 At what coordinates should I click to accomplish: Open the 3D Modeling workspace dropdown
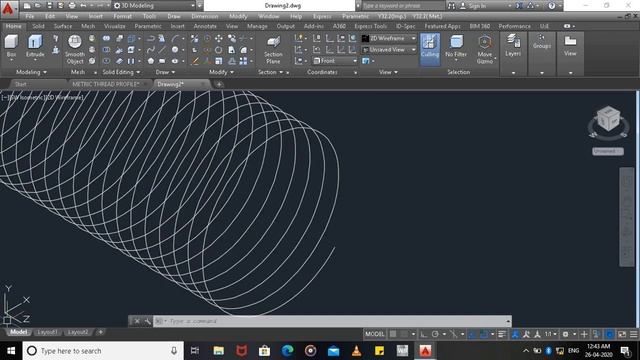pyautogui.click(x=154, y=6)
